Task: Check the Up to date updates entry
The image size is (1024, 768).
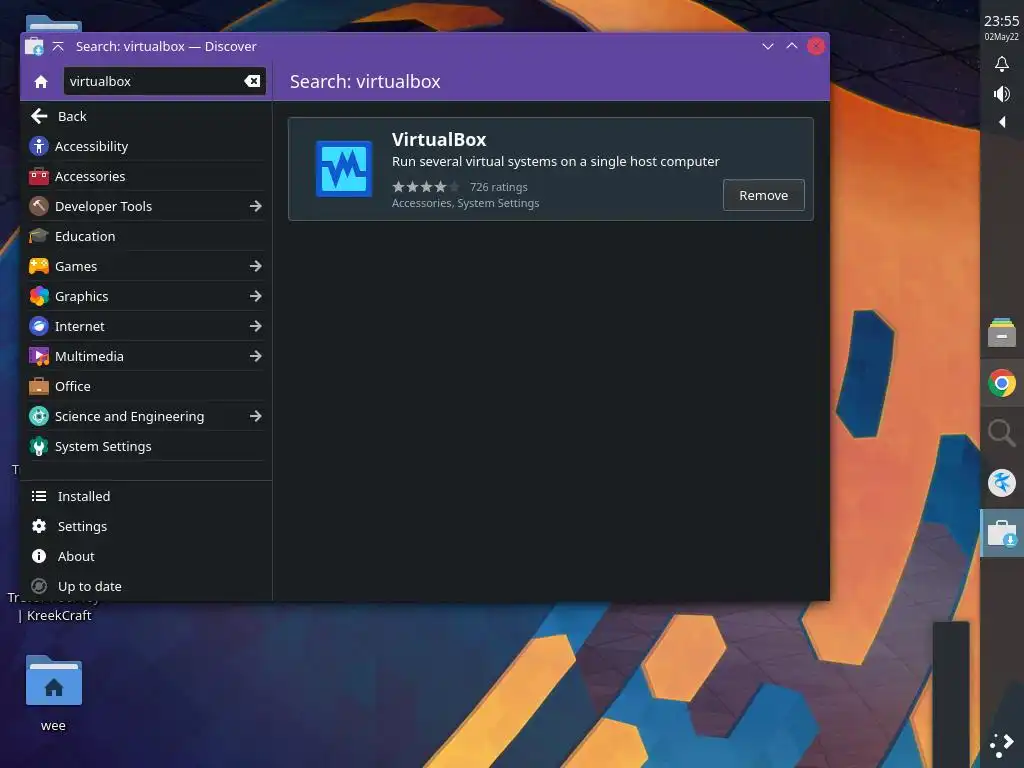Action: pyautogui.click(x=146, y=586)
